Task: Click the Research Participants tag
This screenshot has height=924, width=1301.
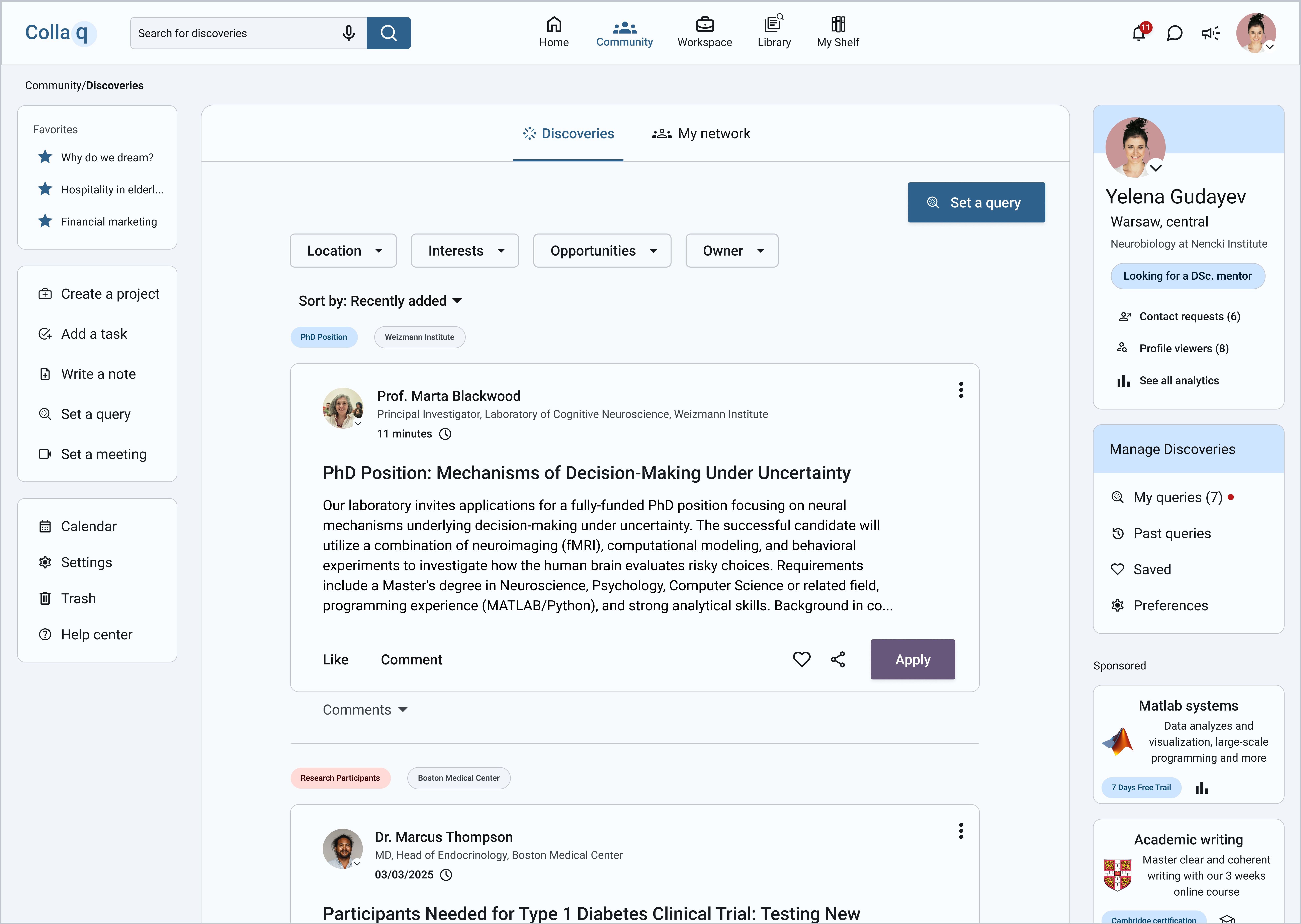Action: pyautogui.click(x=340, y=778)
